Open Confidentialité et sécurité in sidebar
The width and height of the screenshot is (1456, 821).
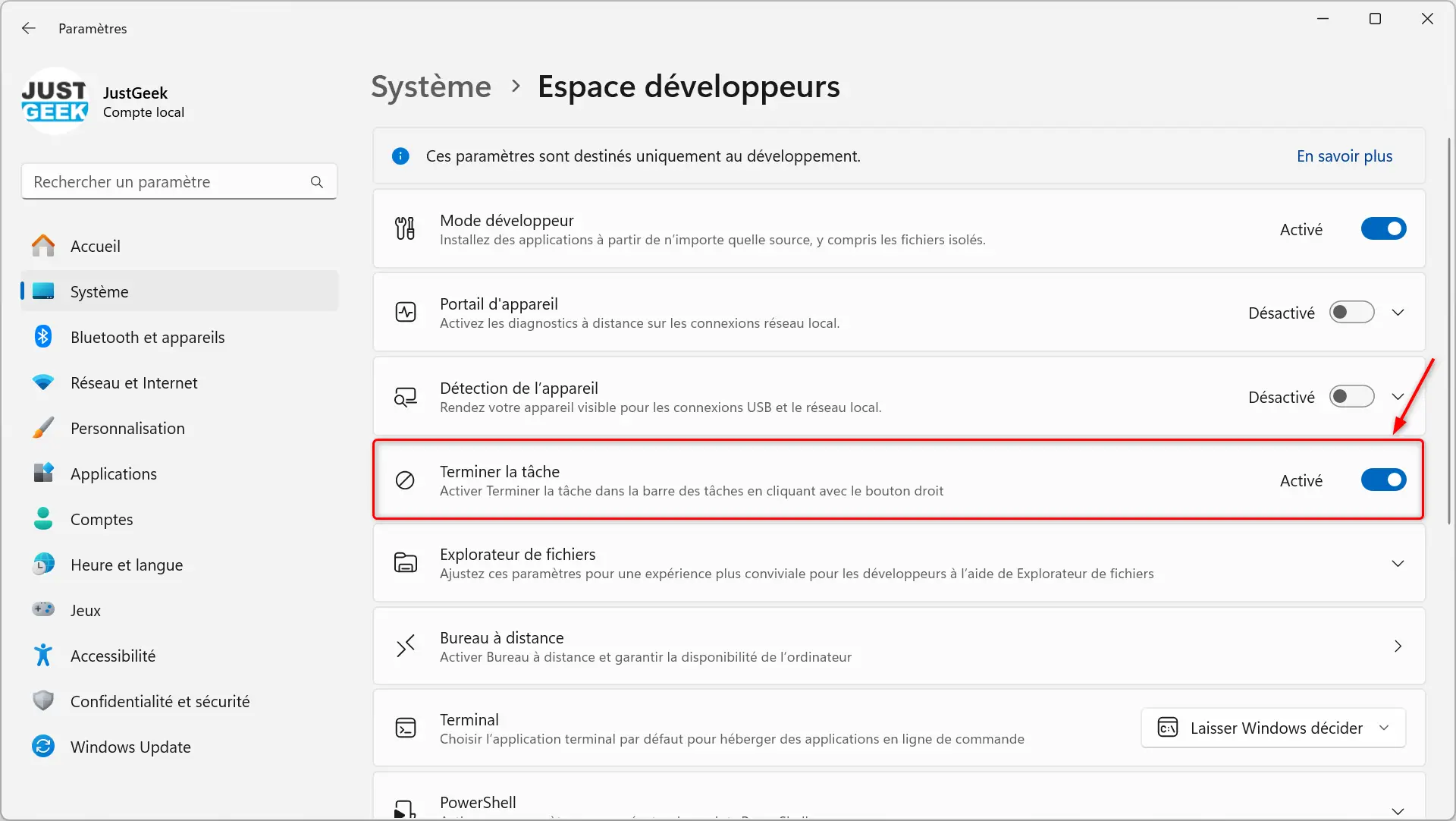pyautogui.click(x=180, y=701)
